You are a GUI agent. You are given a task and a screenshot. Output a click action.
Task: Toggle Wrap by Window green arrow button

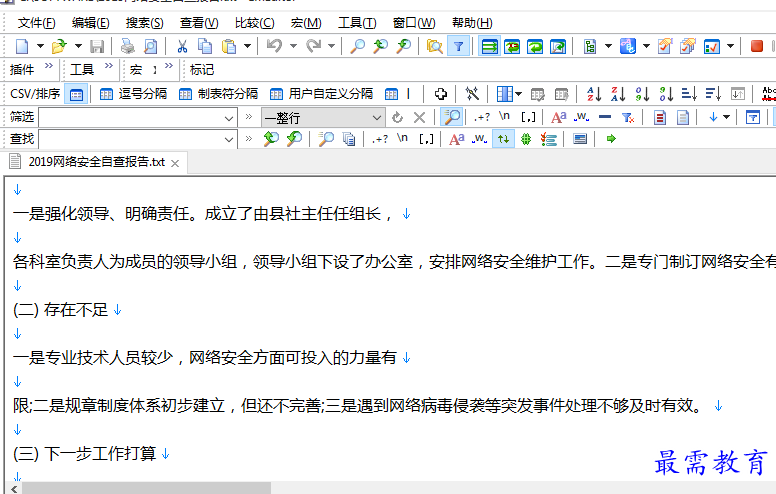pos(534,47)
